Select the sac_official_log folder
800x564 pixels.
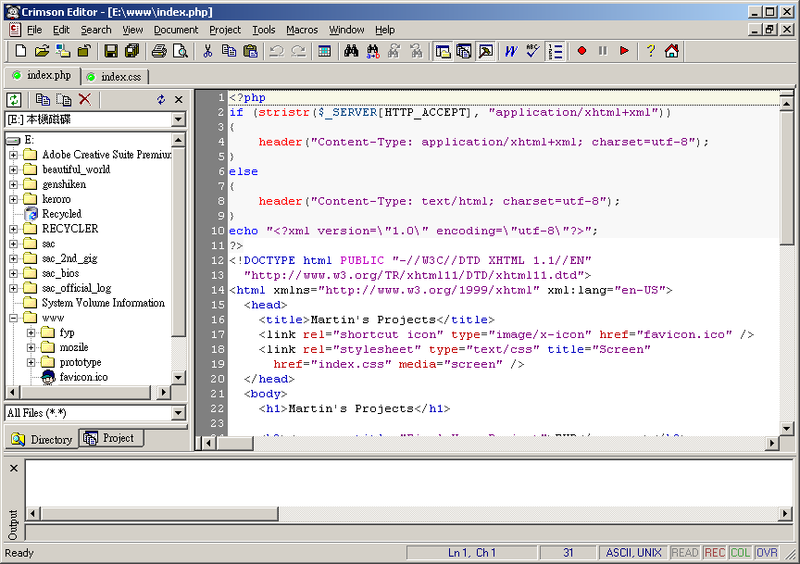76,288
